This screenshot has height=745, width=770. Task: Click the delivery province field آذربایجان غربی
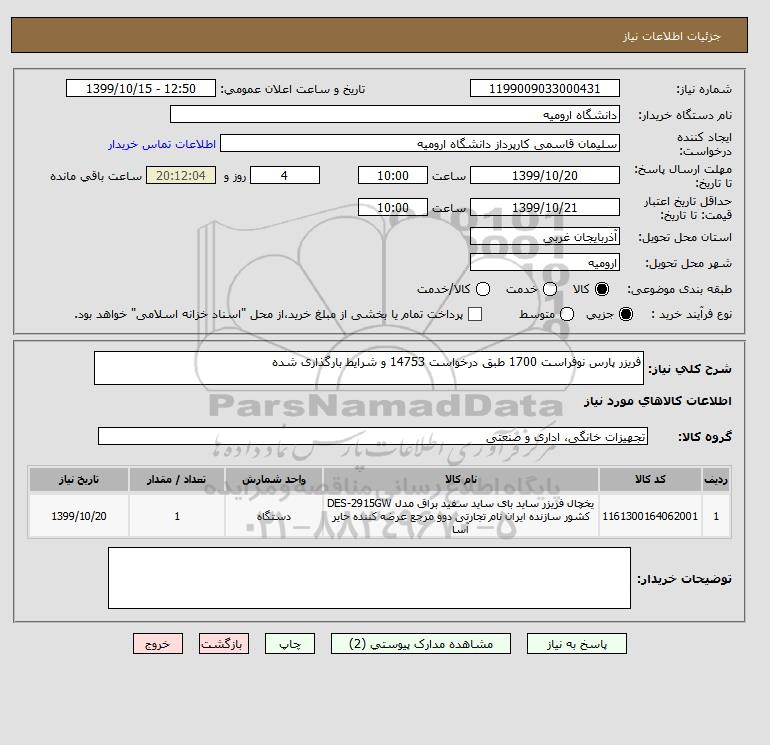[545, 237]
